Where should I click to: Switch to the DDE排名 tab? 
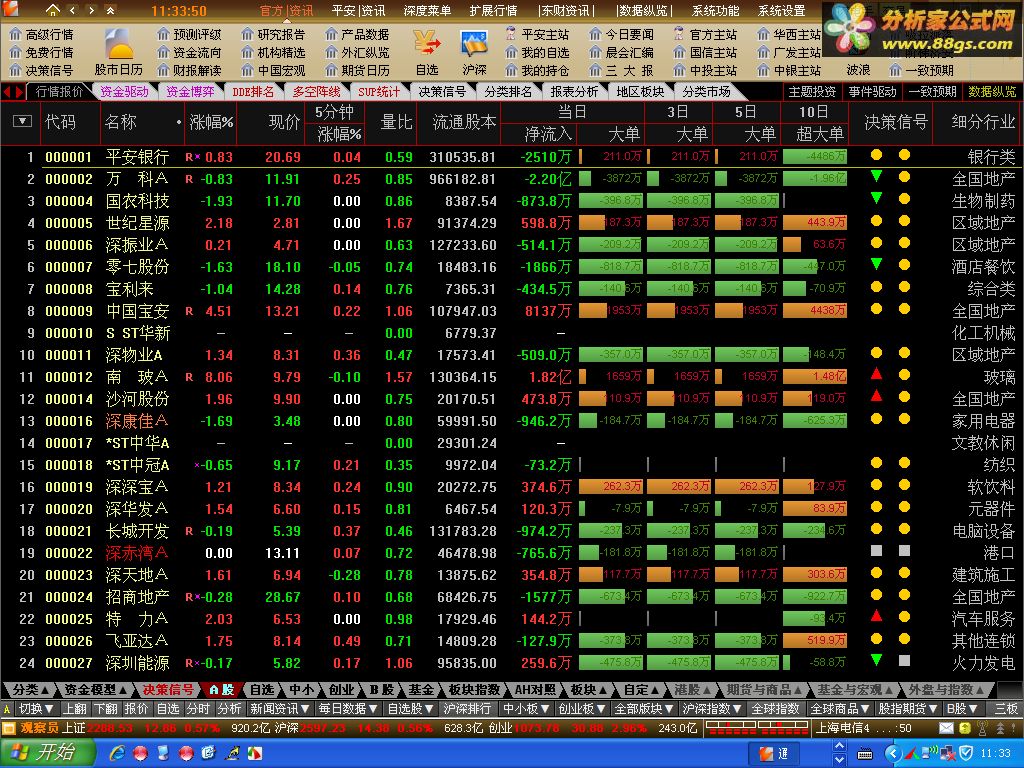coord(253,92)
